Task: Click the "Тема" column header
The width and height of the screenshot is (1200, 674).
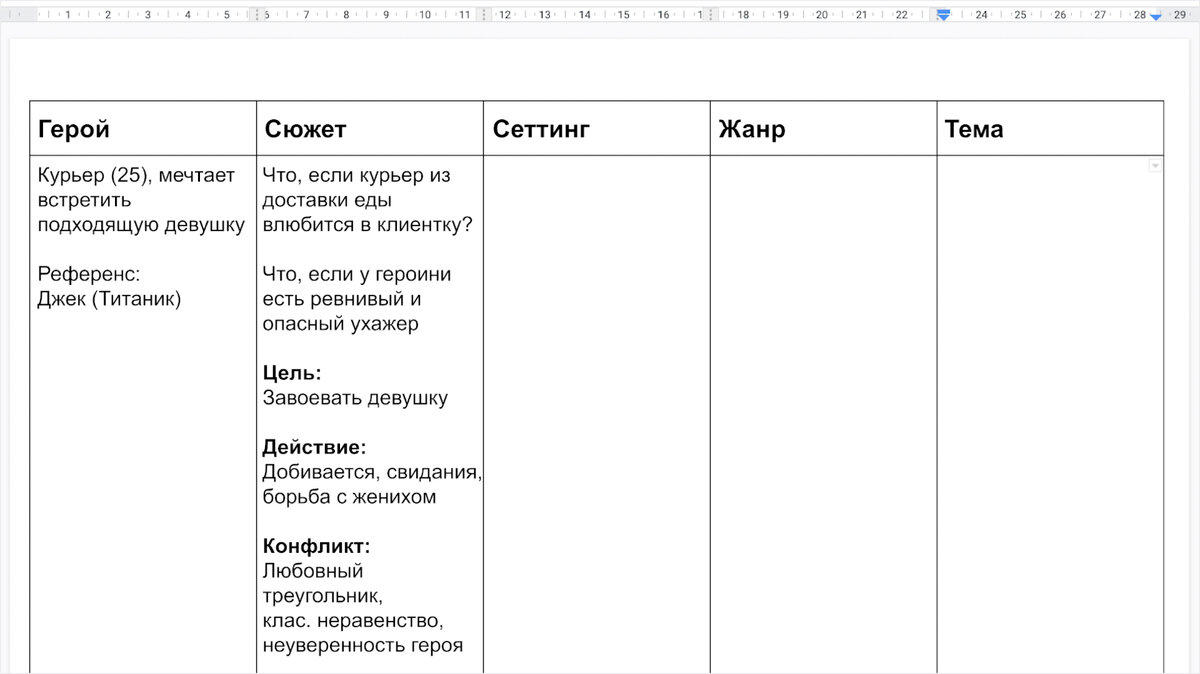Action: tap(973, 129)
